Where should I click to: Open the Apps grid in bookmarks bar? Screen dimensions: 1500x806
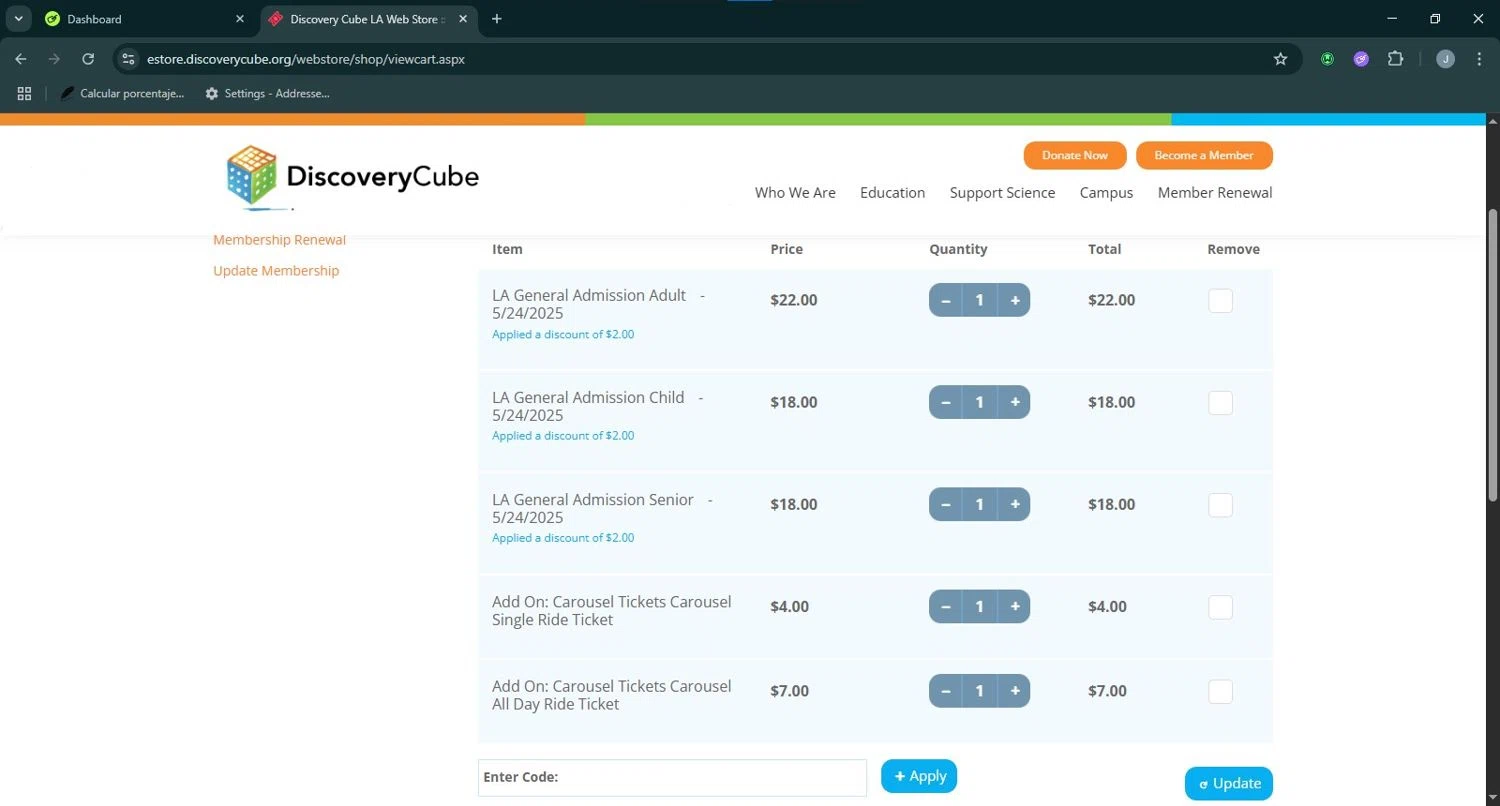[25, 93]
